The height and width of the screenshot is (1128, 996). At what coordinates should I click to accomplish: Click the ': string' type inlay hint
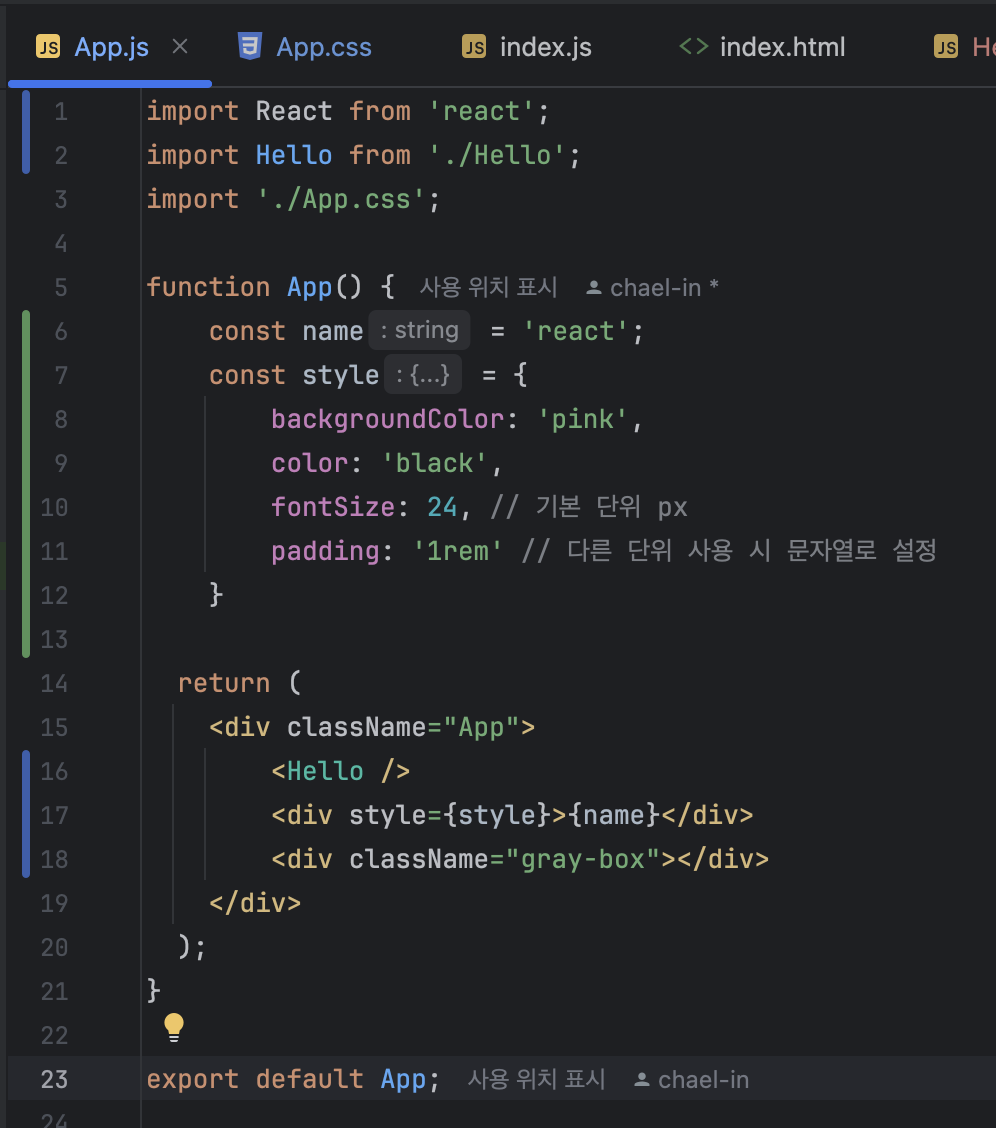click(x=419, y=330)
